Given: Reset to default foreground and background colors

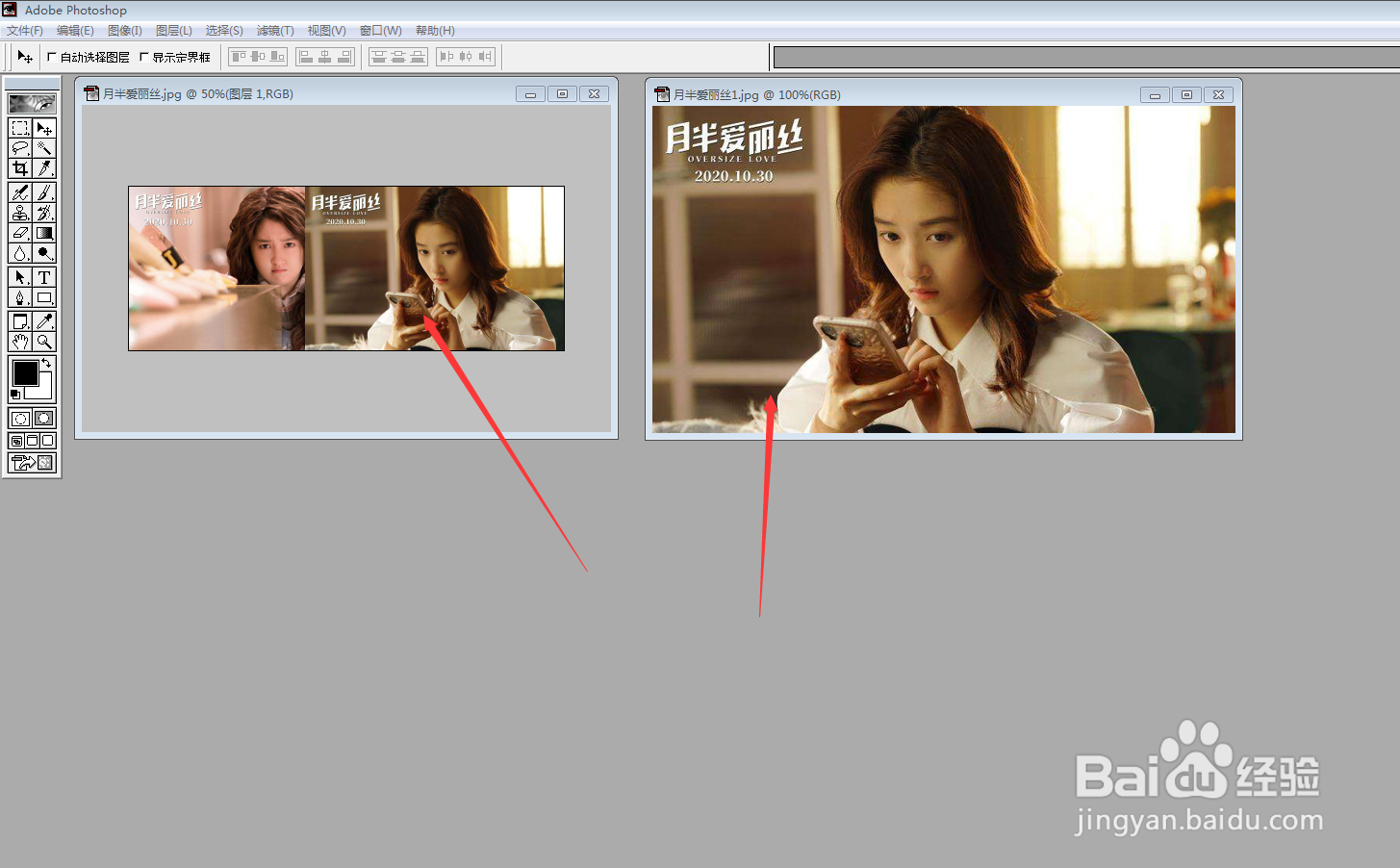Looking at the screenshot, I should tap(14, 395).
